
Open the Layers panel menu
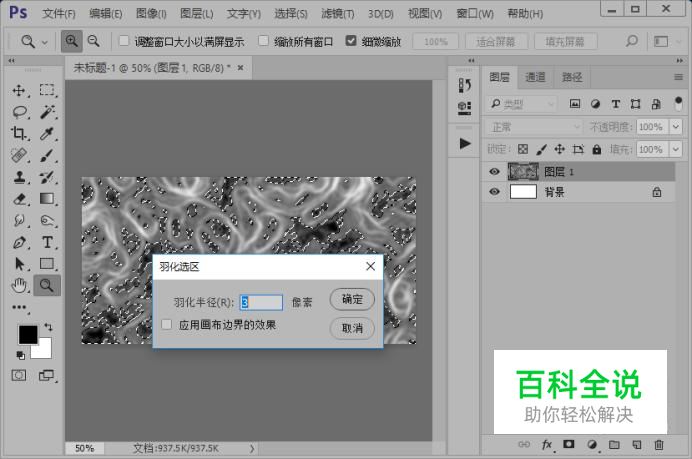(x=678, y=77)
